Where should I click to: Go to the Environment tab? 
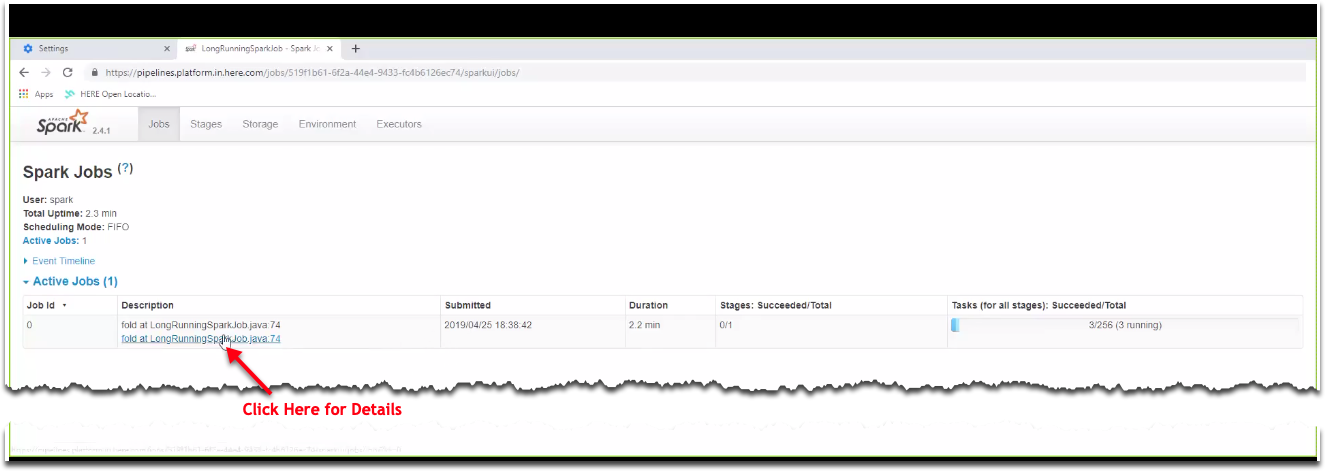pyautogui.click(x=327, y=124)
